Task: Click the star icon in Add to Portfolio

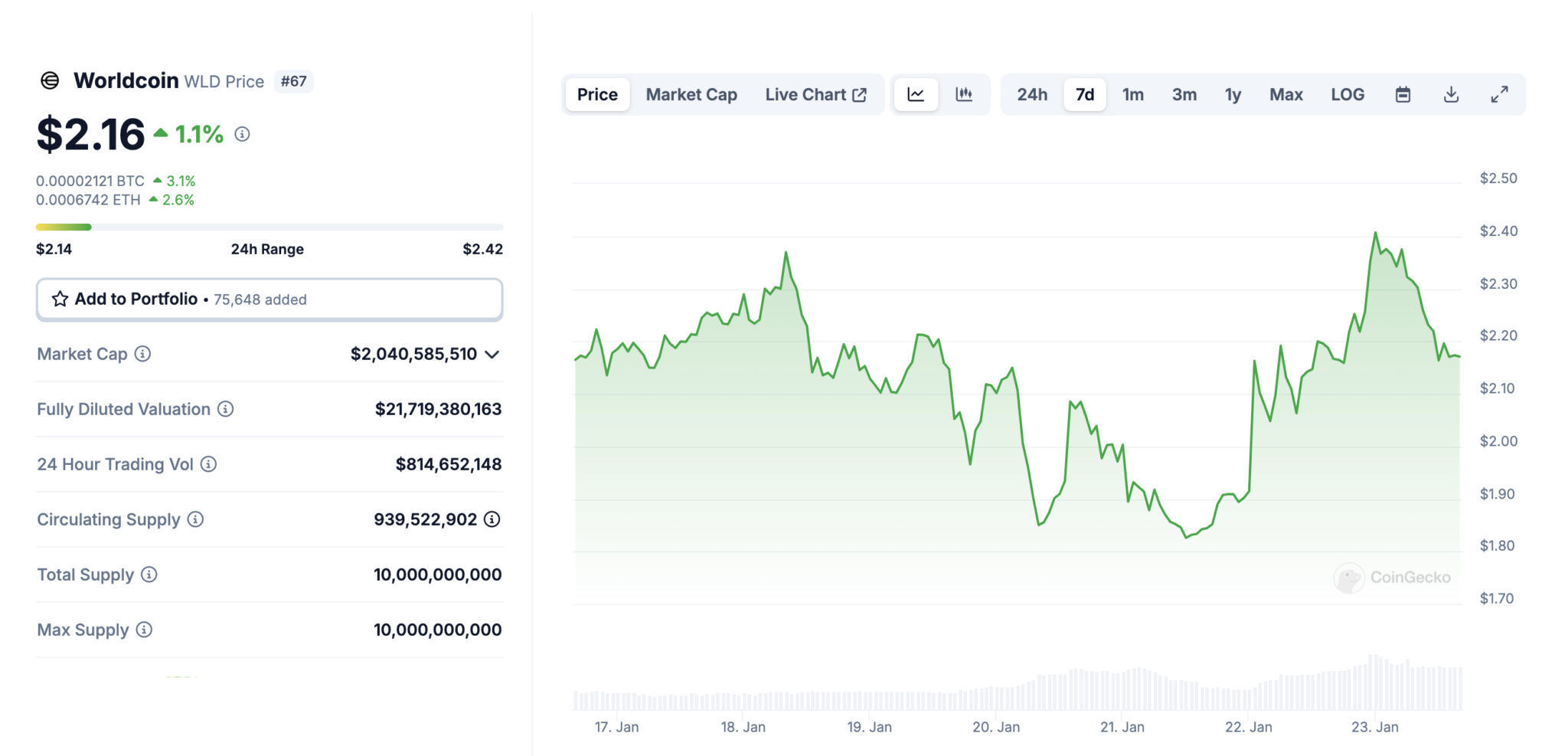Action: pyautogui.click(x=60, y=299)
